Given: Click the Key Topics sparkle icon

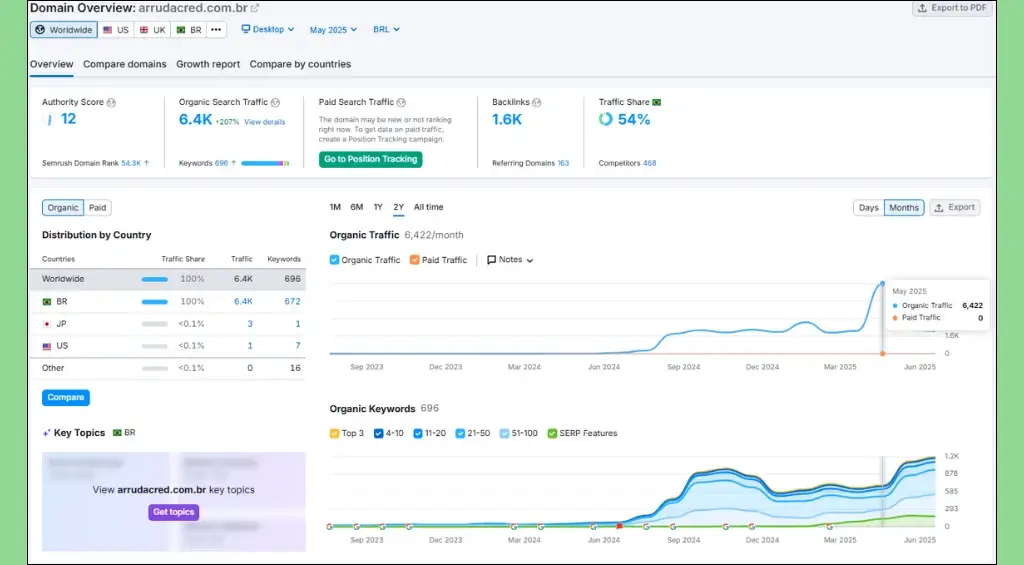Looking at the screenshot, I should [x=46, y=433].
